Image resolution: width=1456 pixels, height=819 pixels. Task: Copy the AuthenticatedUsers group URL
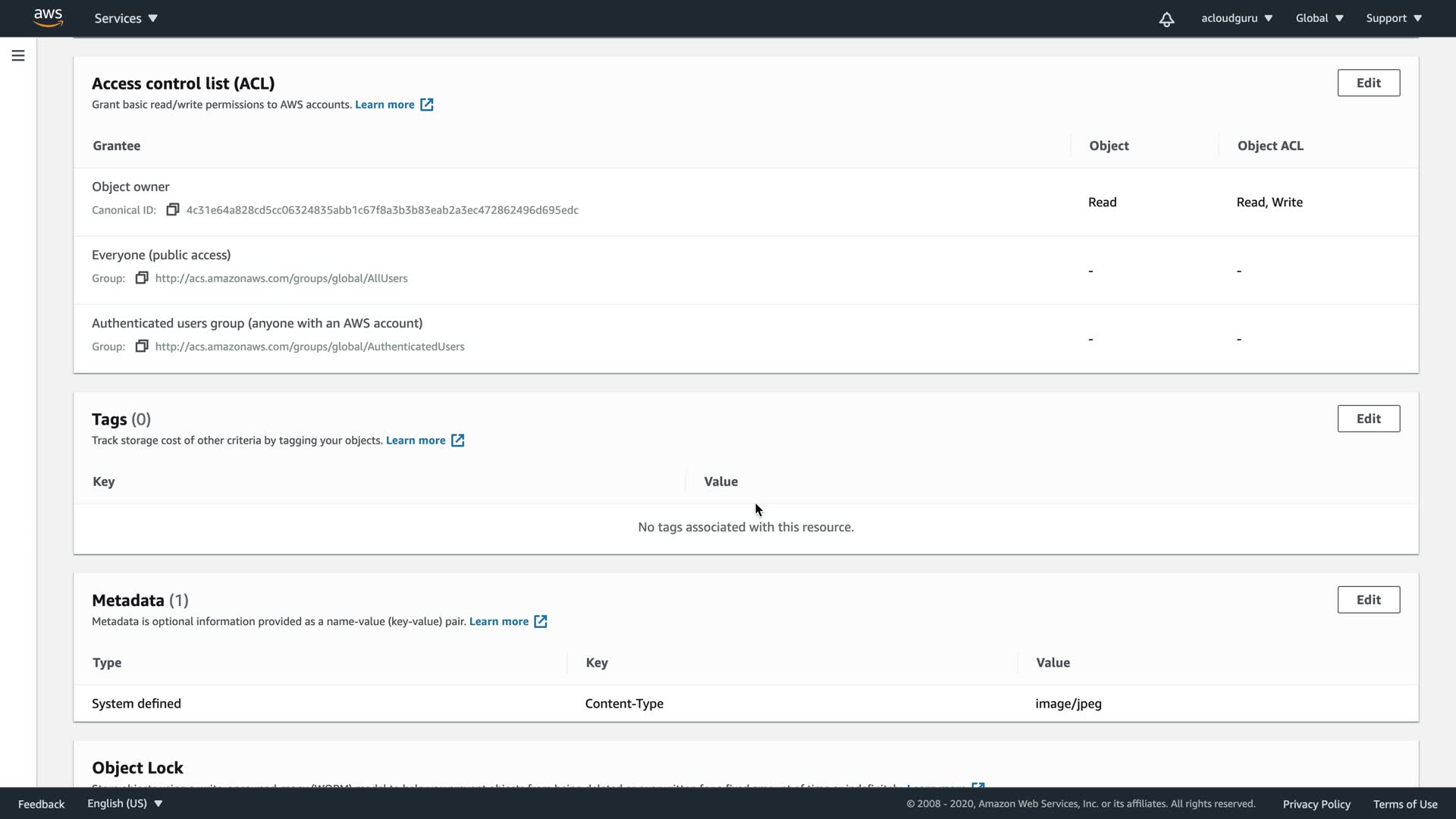click(x=142, y=346)
